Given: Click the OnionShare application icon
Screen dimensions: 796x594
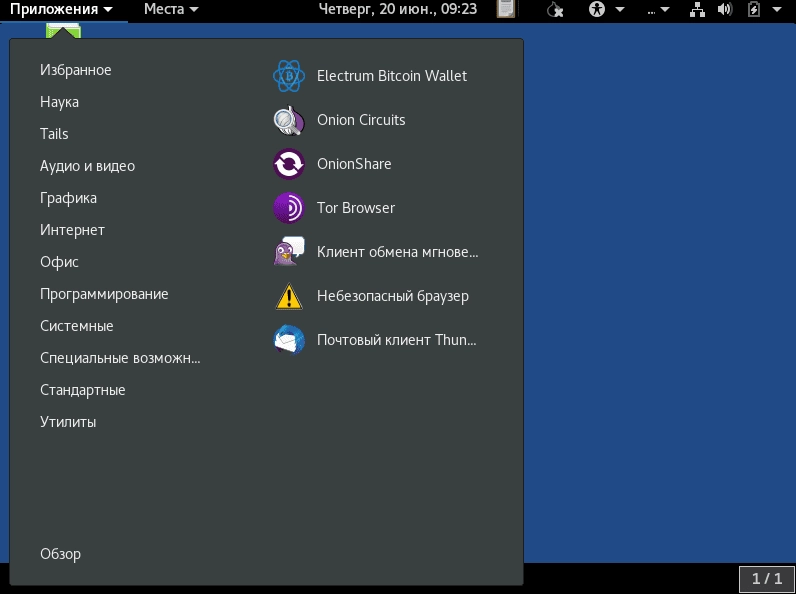Looking at the screenshot, I should pos(289,164).
